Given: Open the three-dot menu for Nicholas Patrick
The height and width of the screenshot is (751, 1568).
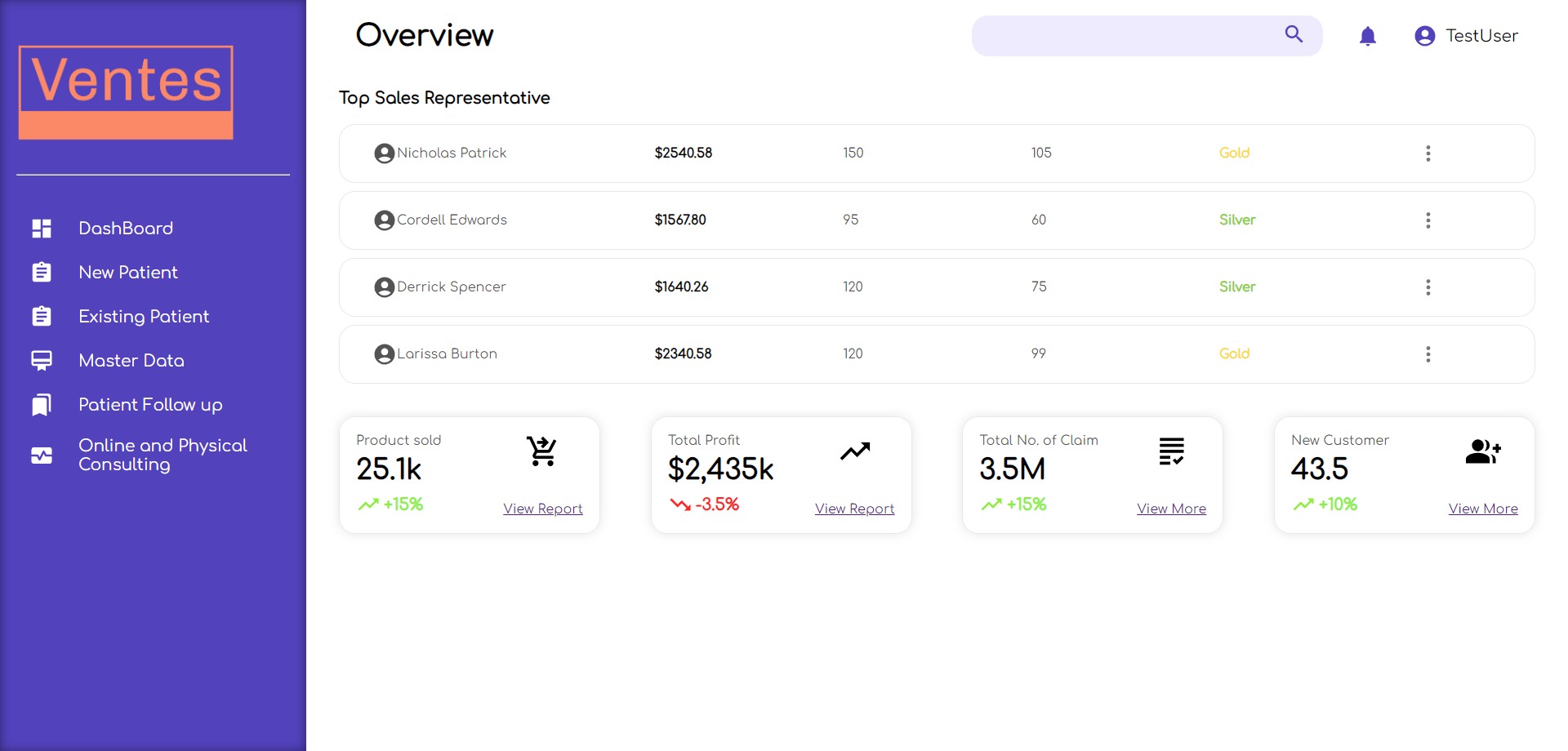Looking at the screenshot, I should pos(1428,153).
